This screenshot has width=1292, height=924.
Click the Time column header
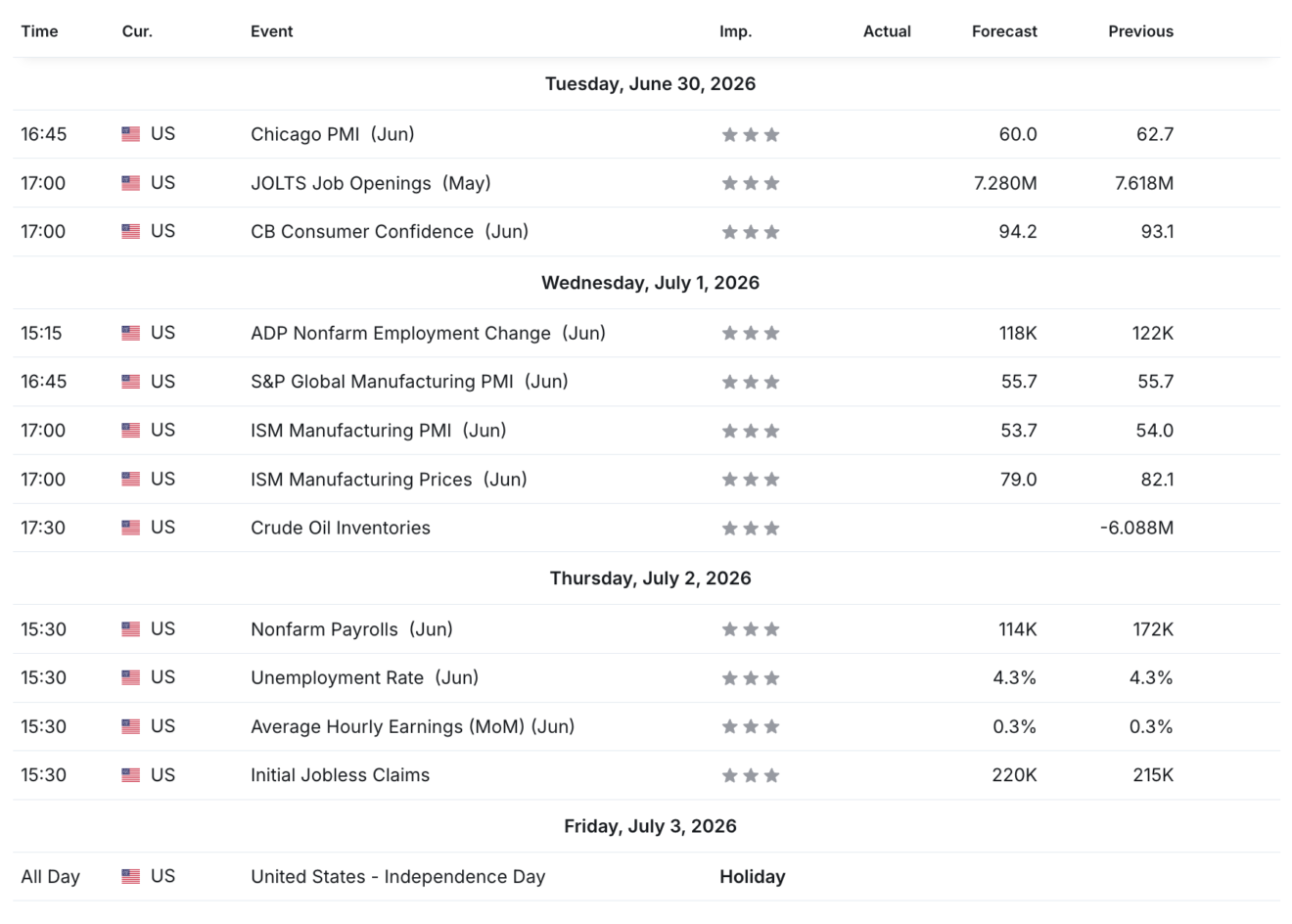point(39,31)
